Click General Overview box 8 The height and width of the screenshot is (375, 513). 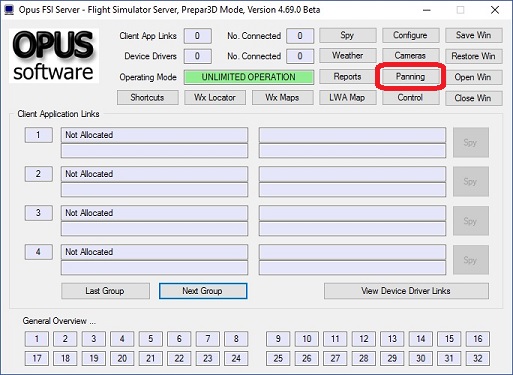point(236,339)
